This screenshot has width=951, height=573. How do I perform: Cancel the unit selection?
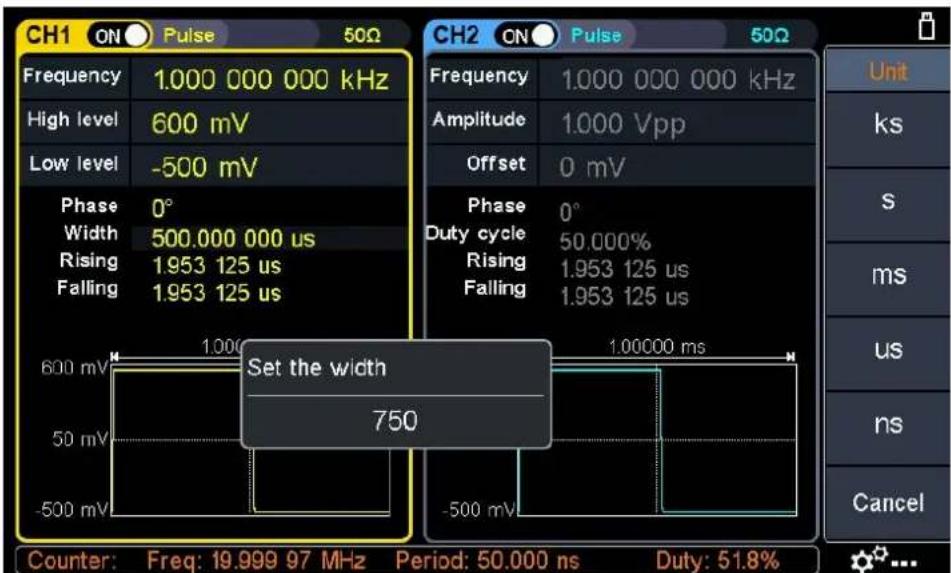tap(888, 503)
